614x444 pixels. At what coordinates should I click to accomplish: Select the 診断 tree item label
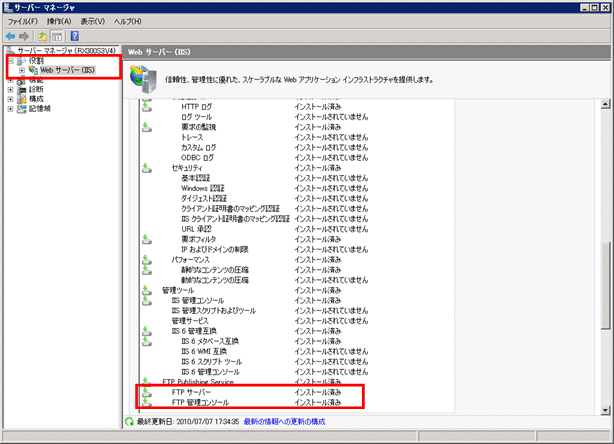tap(36, 89)
